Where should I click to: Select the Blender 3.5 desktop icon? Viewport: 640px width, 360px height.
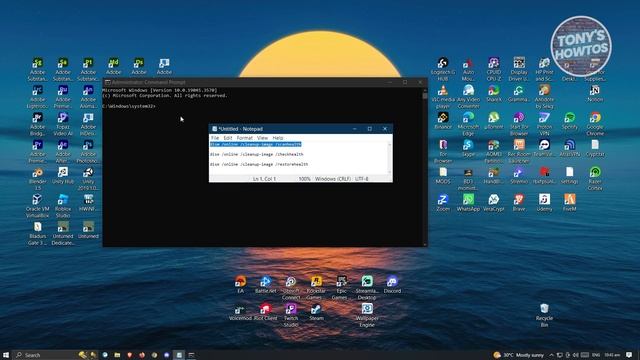point(38,179)
